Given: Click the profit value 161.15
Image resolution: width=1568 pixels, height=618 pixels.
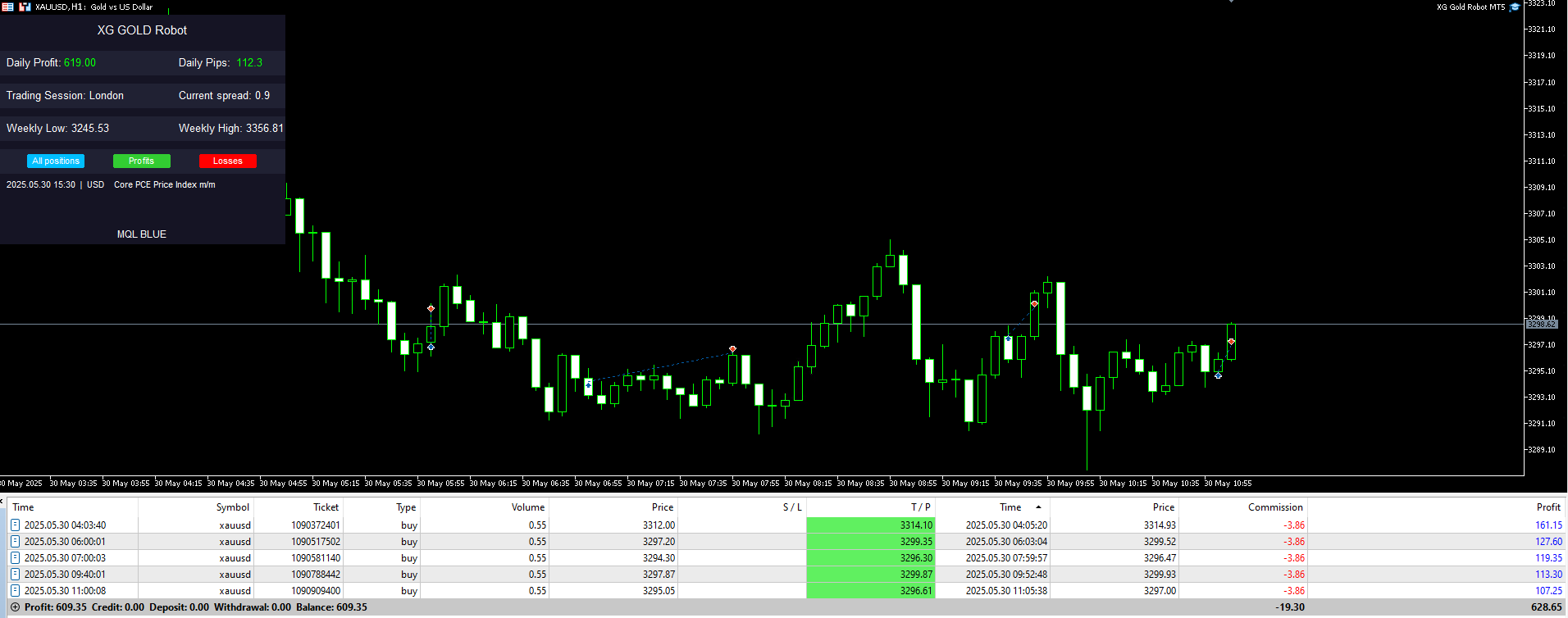Looking at the screenshot, I should (1548, 525).
